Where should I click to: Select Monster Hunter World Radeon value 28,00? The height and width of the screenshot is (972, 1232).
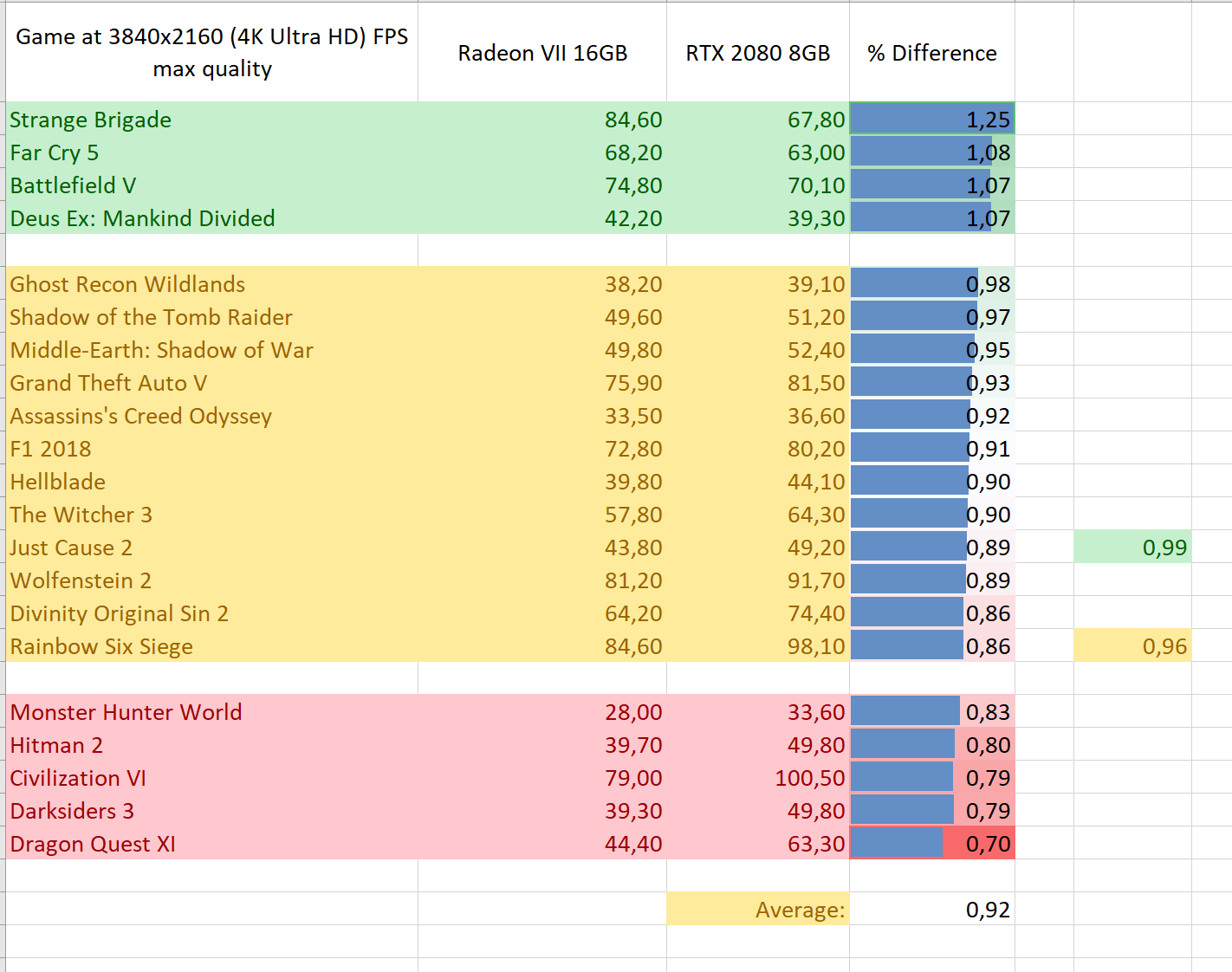[542, 711]
